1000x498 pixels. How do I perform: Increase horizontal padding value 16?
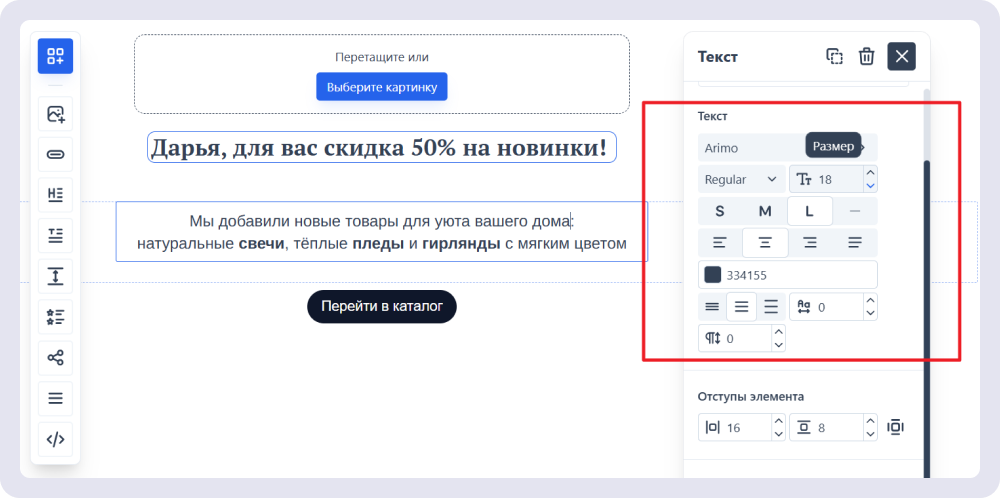tap(778, 421)
